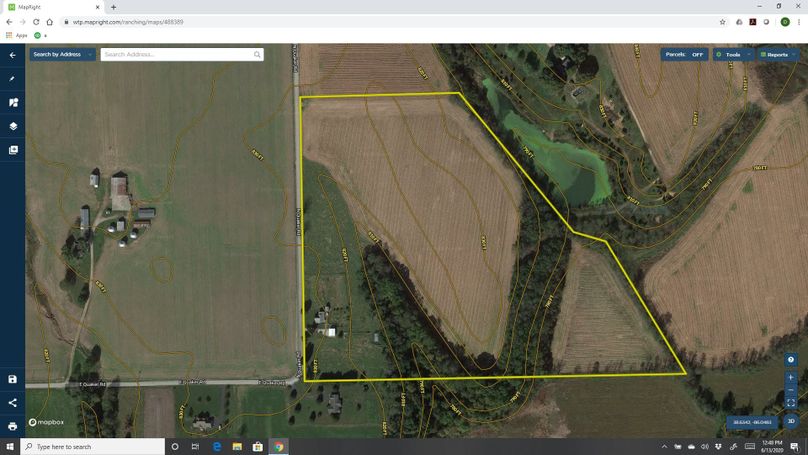Open the help question mark button
808x455 pixels.
(791, 359)
